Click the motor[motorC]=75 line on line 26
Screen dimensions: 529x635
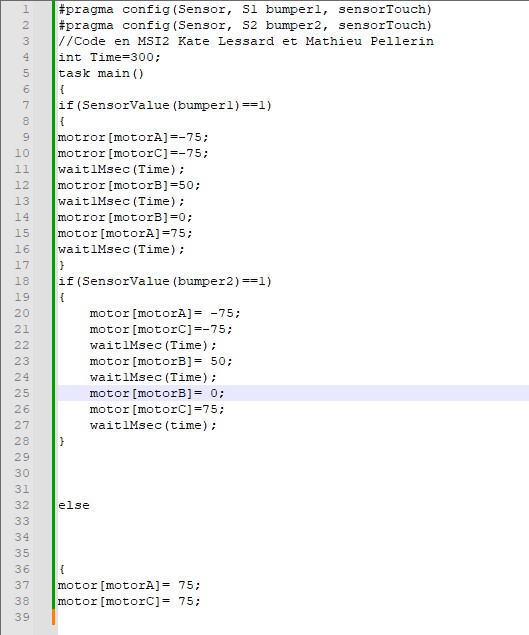click(x=157, y=409)
